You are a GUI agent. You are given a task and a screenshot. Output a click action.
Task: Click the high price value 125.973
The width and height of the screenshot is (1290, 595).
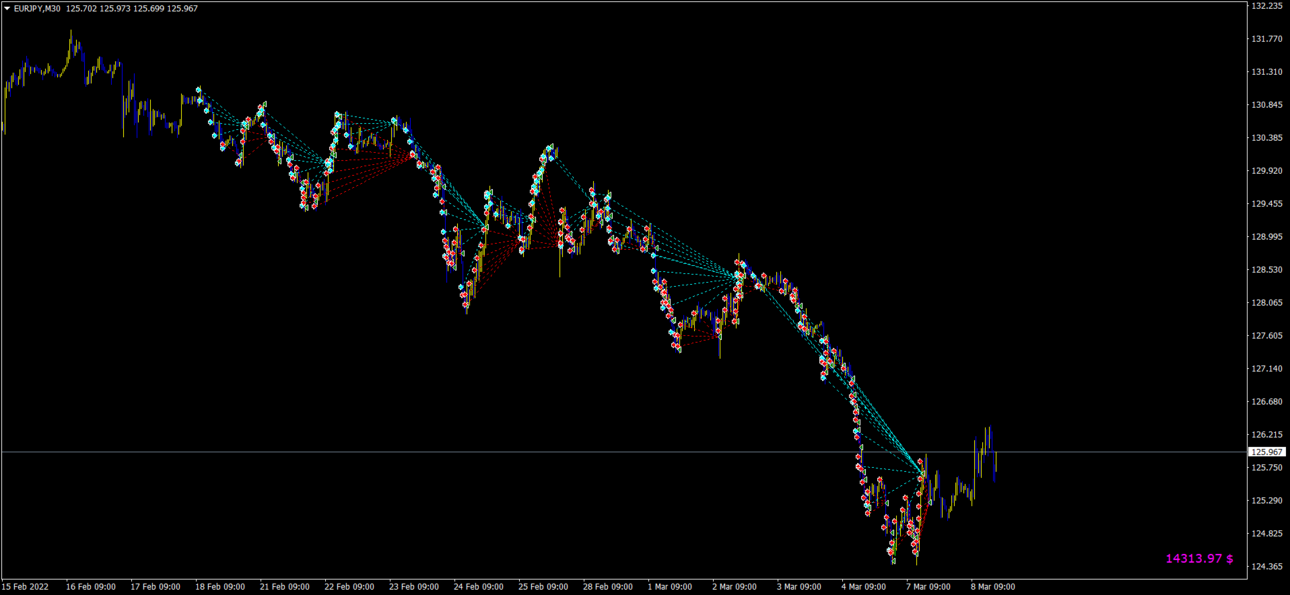(116, 8)
